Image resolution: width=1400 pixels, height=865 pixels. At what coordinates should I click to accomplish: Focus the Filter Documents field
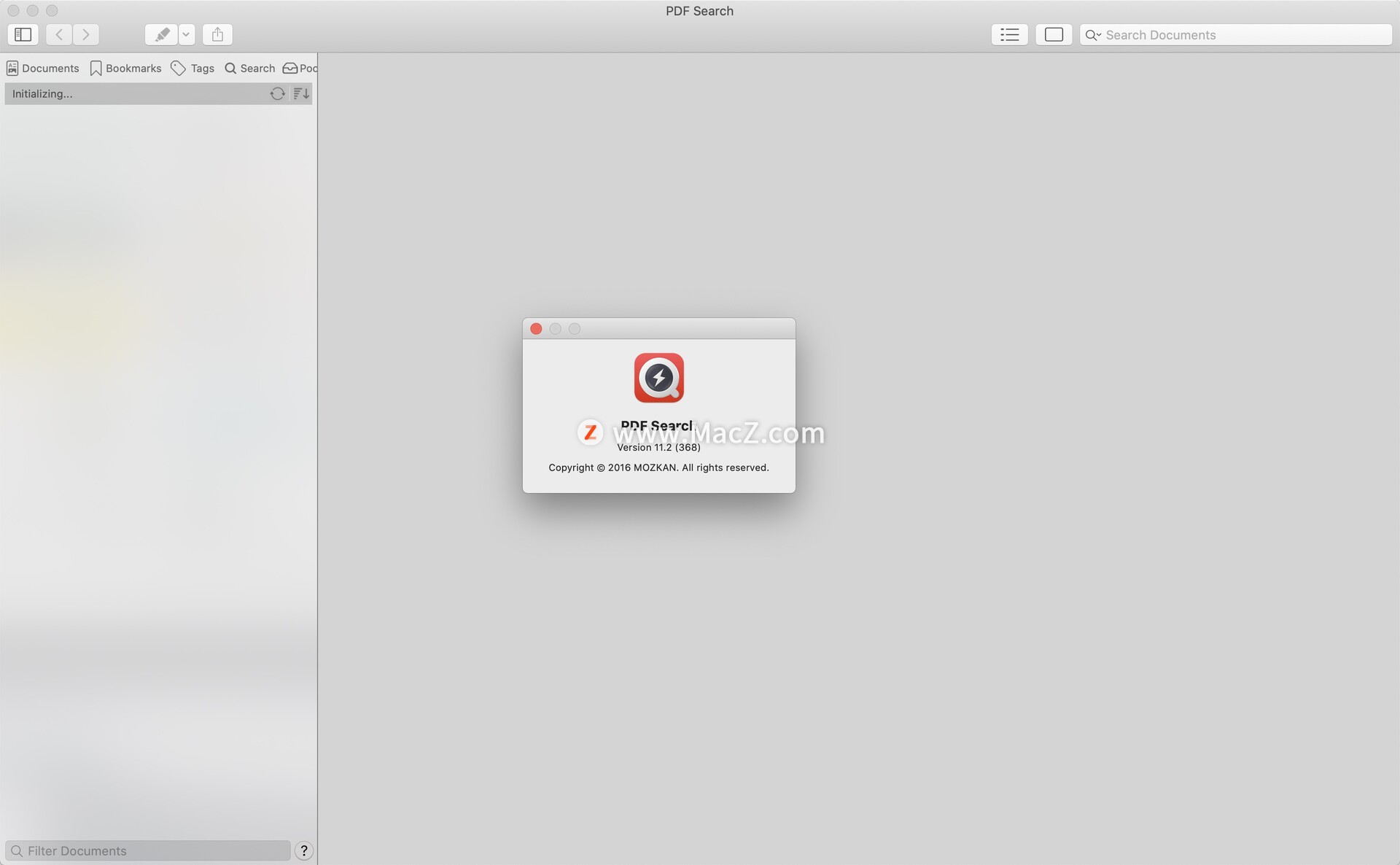148,850
